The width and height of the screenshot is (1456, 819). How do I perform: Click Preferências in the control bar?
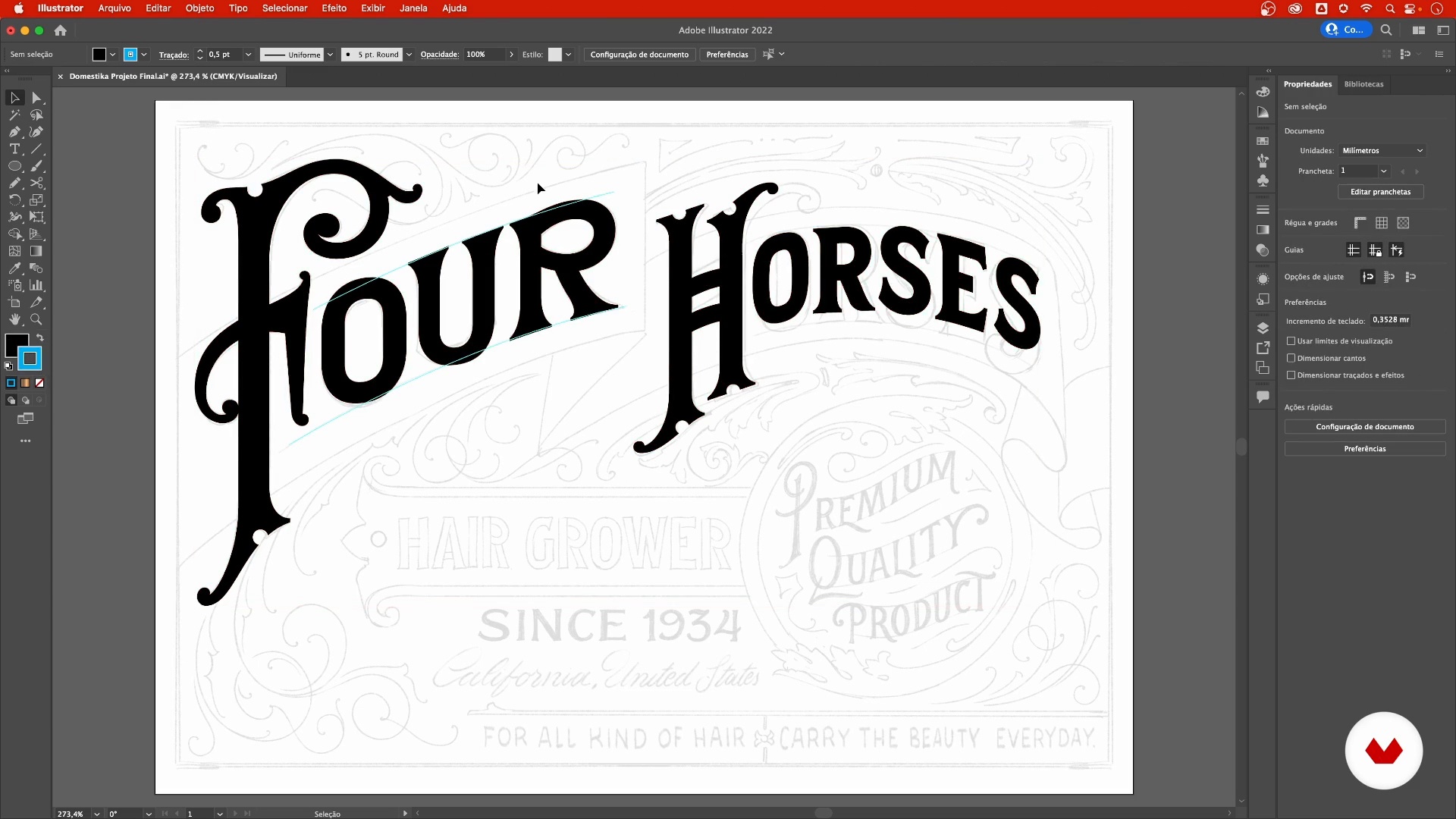point(727,55)
